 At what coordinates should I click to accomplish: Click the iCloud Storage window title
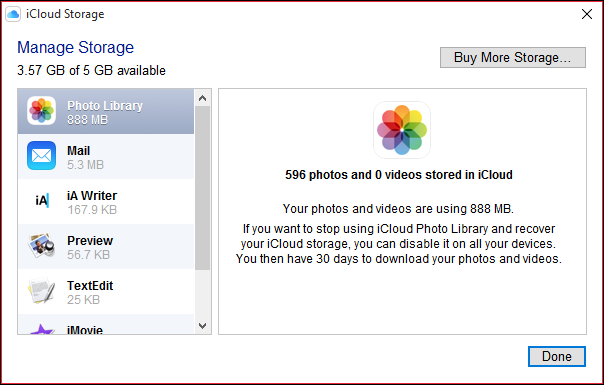click(x=65, y=14)
